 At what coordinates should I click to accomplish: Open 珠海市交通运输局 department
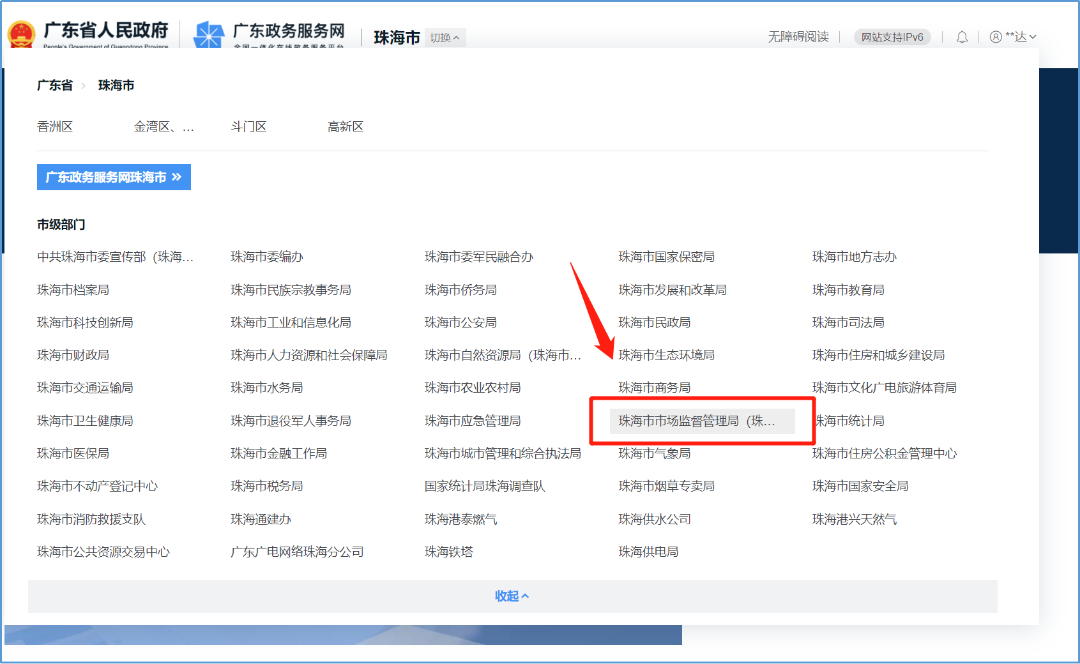pyautogui.click(x=85, y=388)
